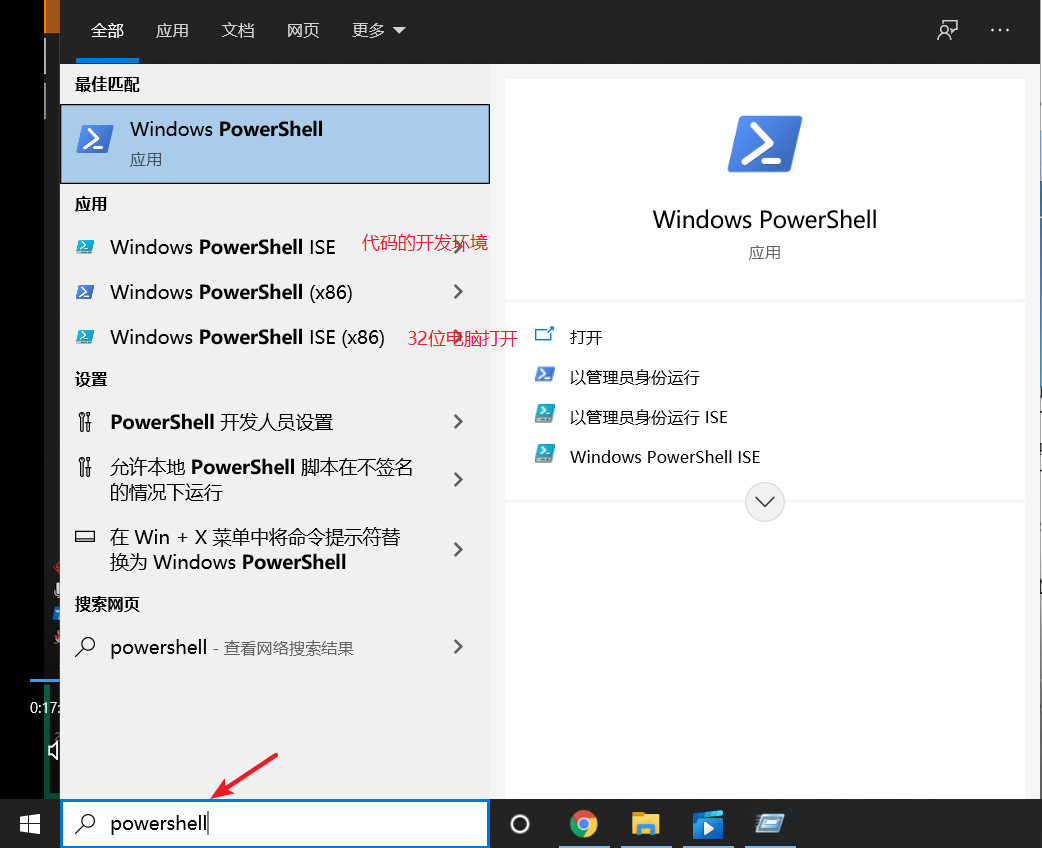Expand Windows PowerShell ISE result arrow
Image resolution: width=1042 pixels, height=848 pixels.
coord(458,247)
